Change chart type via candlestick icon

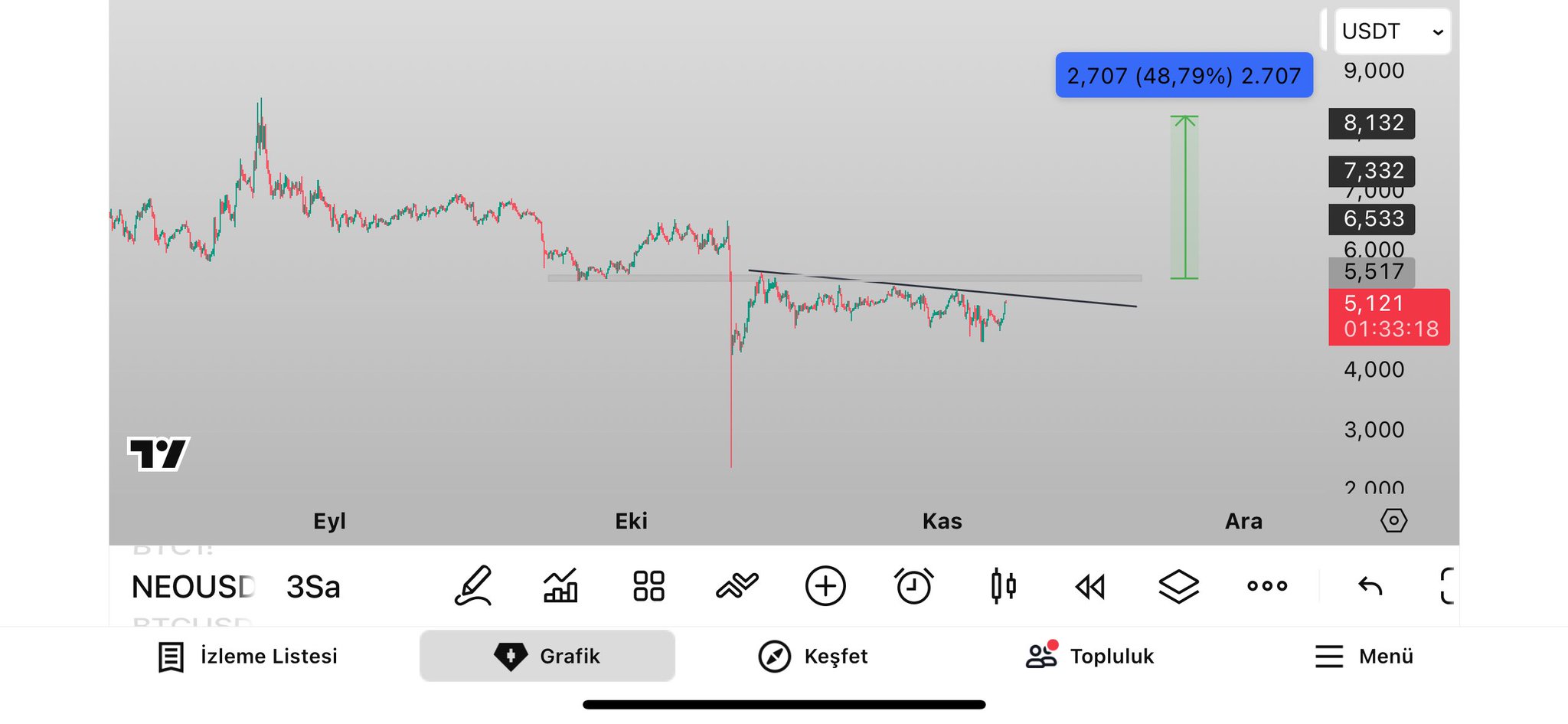[1003, 587]
